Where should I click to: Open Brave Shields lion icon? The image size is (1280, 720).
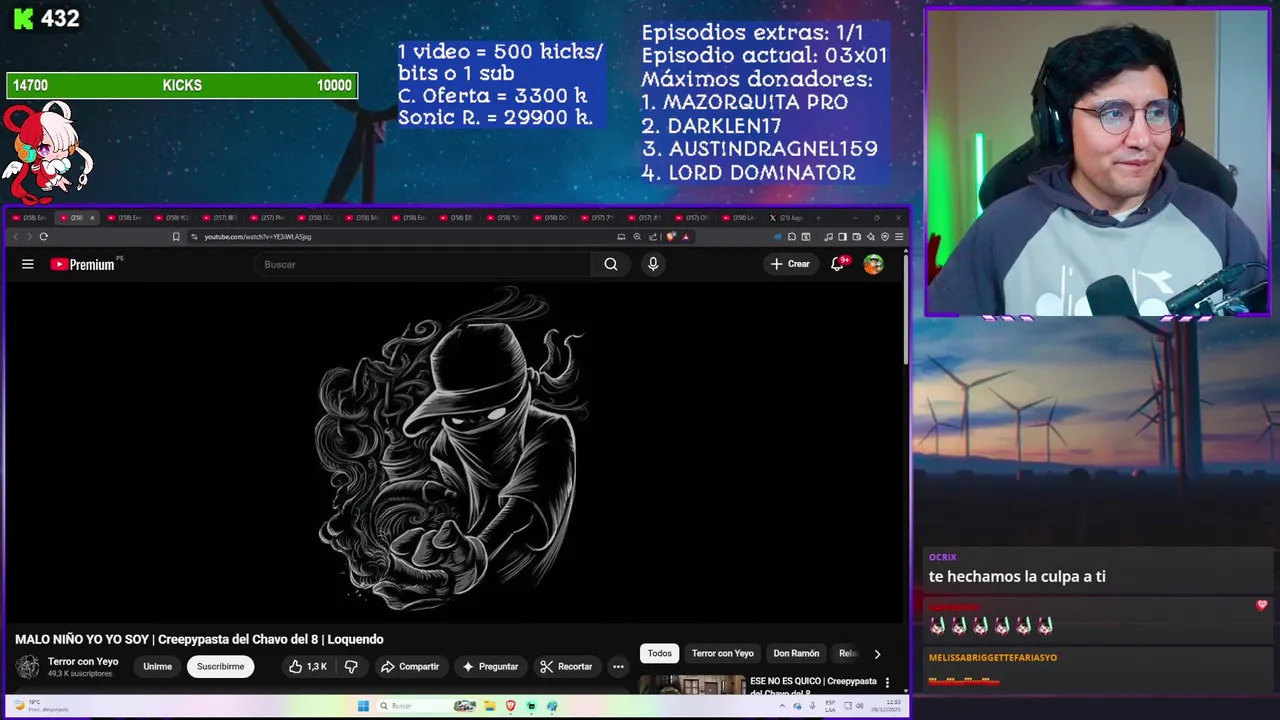671,237
